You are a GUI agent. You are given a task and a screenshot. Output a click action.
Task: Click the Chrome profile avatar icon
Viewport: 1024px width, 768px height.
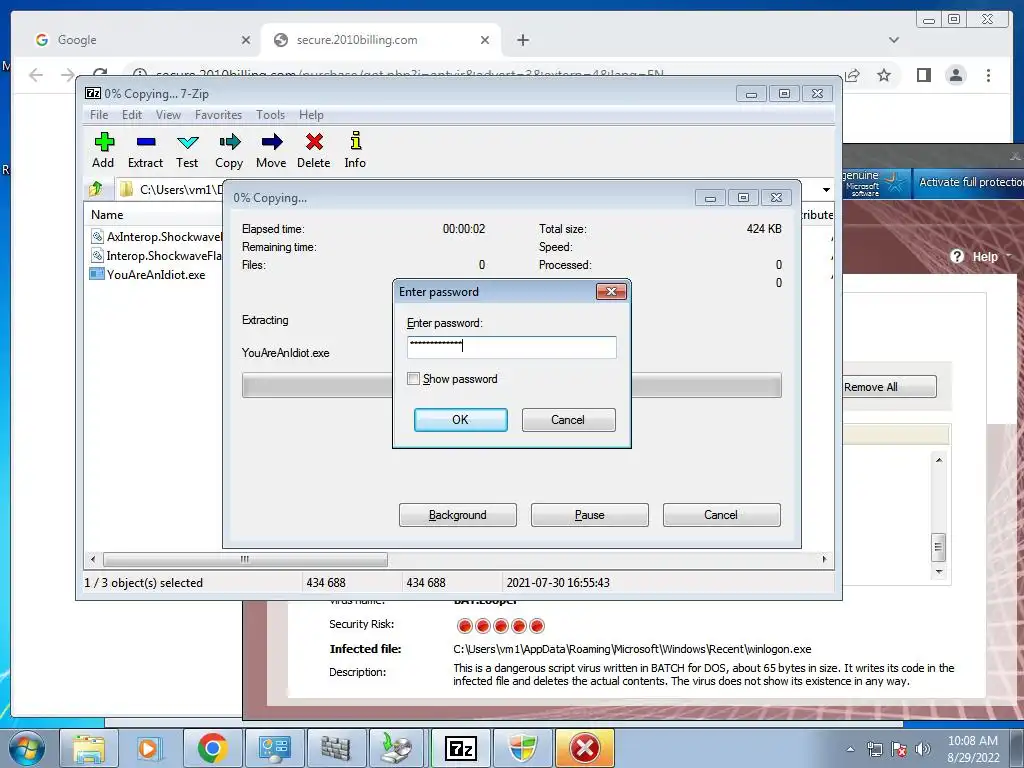(x=955, y=75)
